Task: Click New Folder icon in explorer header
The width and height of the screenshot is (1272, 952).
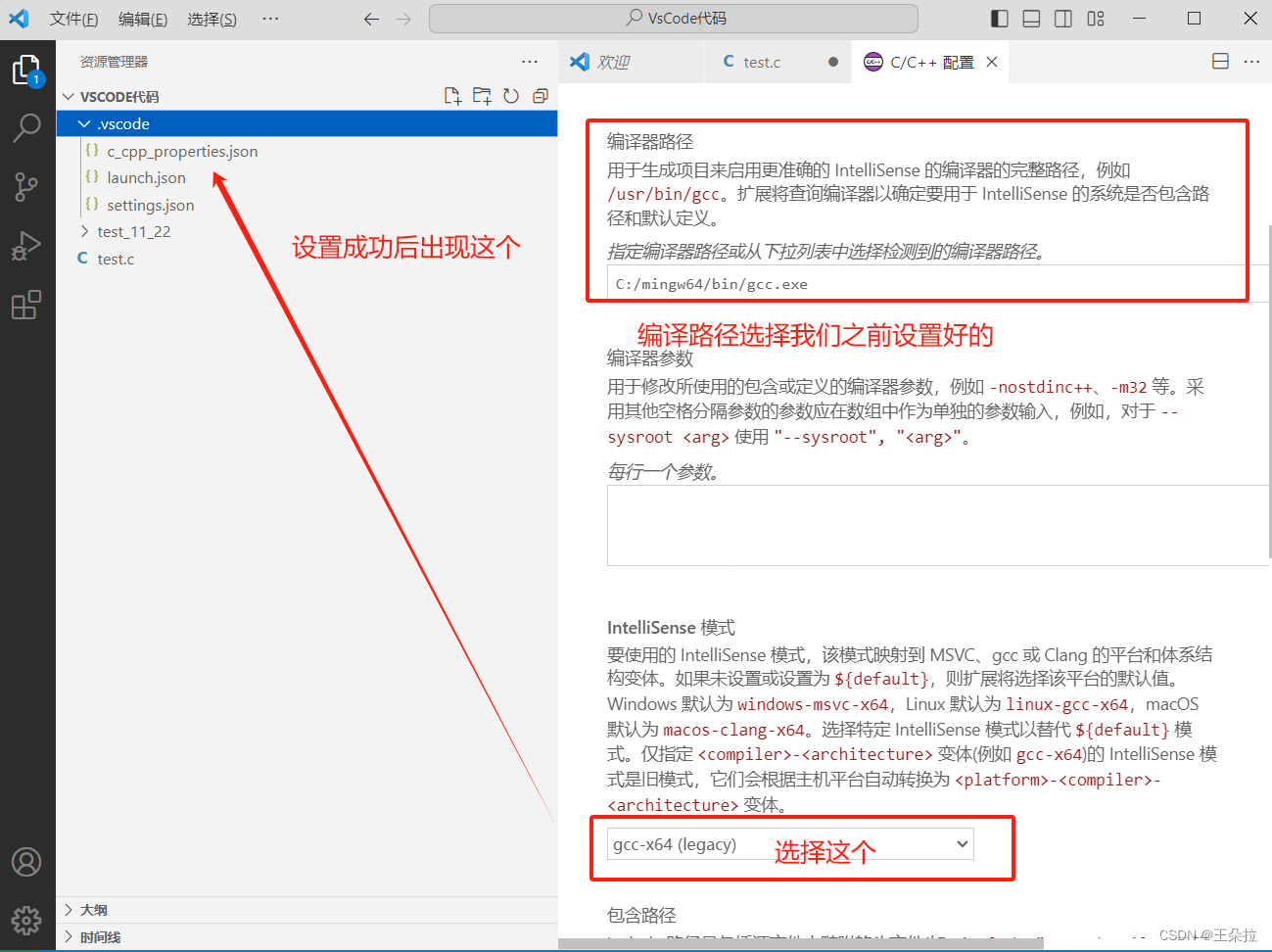Action: point(482,96)
